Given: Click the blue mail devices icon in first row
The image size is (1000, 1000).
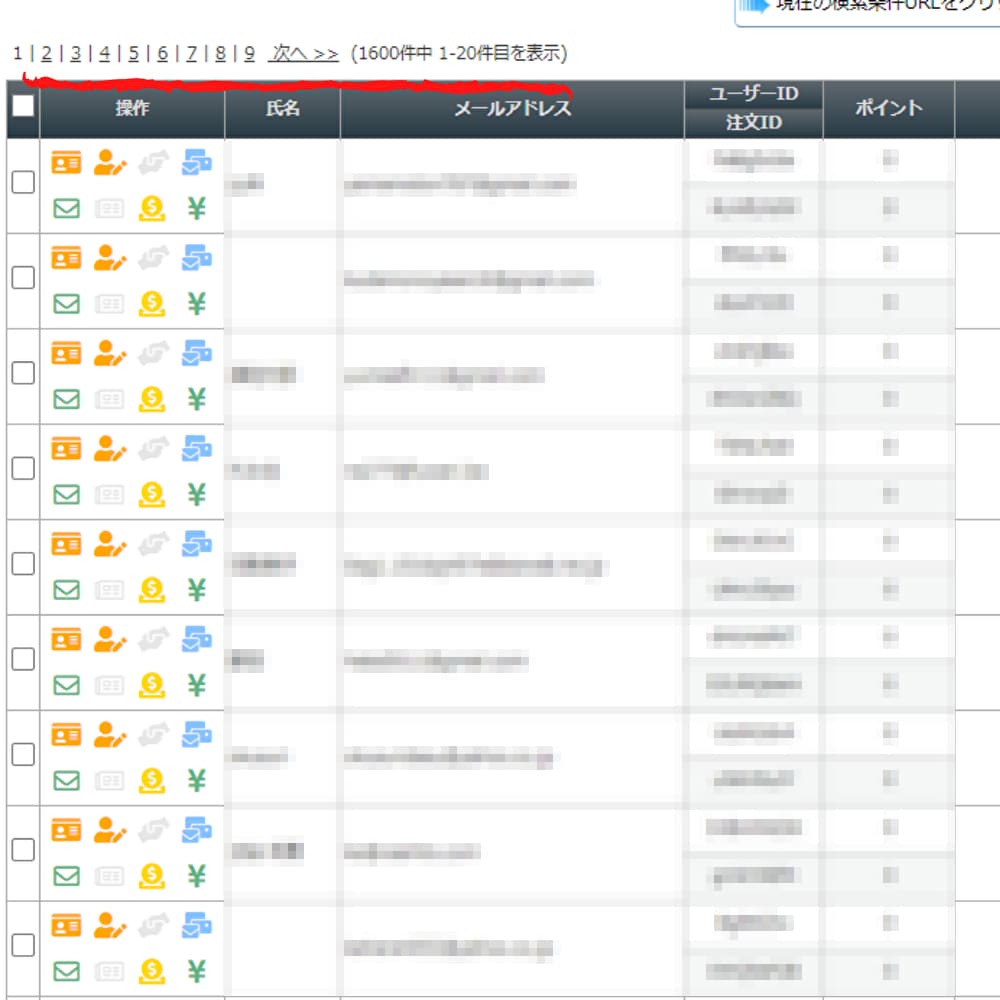Looking at the screenshot, I should point(196,163).
